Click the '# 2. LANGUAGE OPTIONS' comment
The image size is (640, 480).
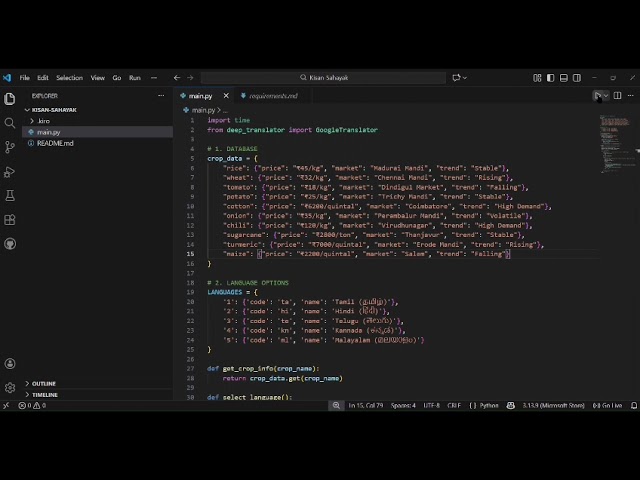[x=248, y=282]
